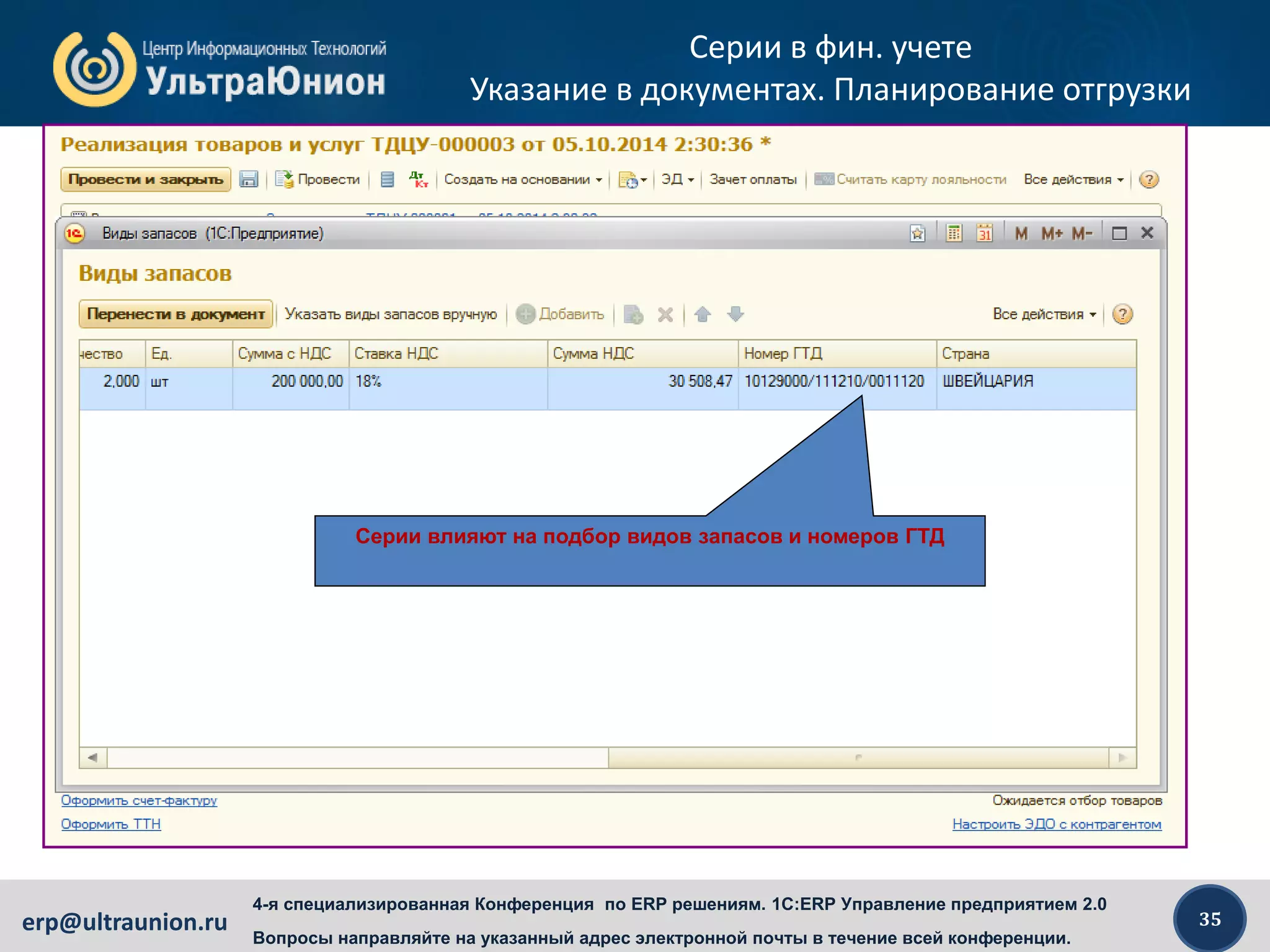1270x952 pixels.
Task: Click the horizontal scrollbar left arrow
Action: [93, 757]
